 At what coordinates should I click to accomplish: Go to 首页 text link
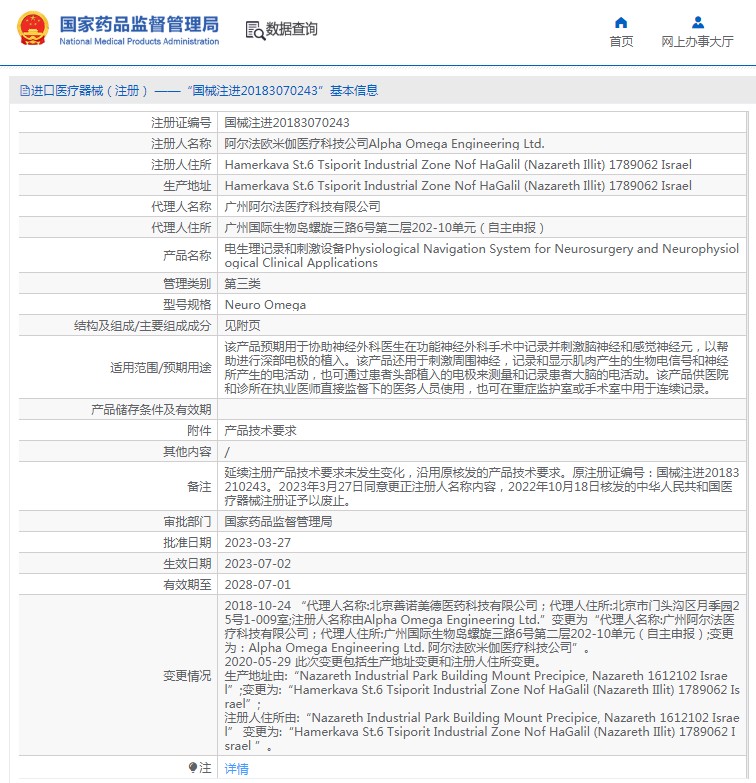(x=621, y=41)
